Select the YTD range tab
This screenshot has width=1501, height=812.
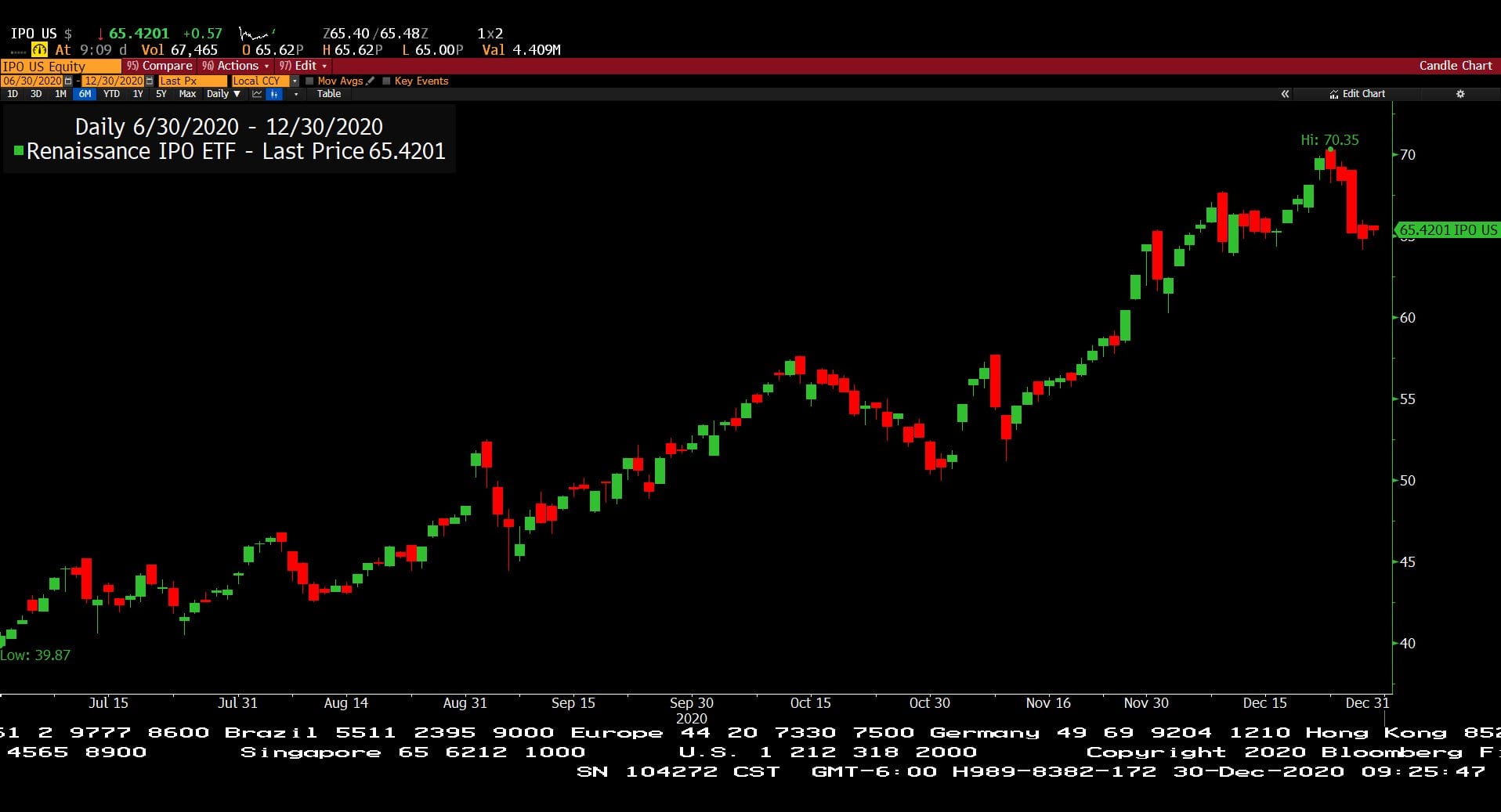coord(111,94)
